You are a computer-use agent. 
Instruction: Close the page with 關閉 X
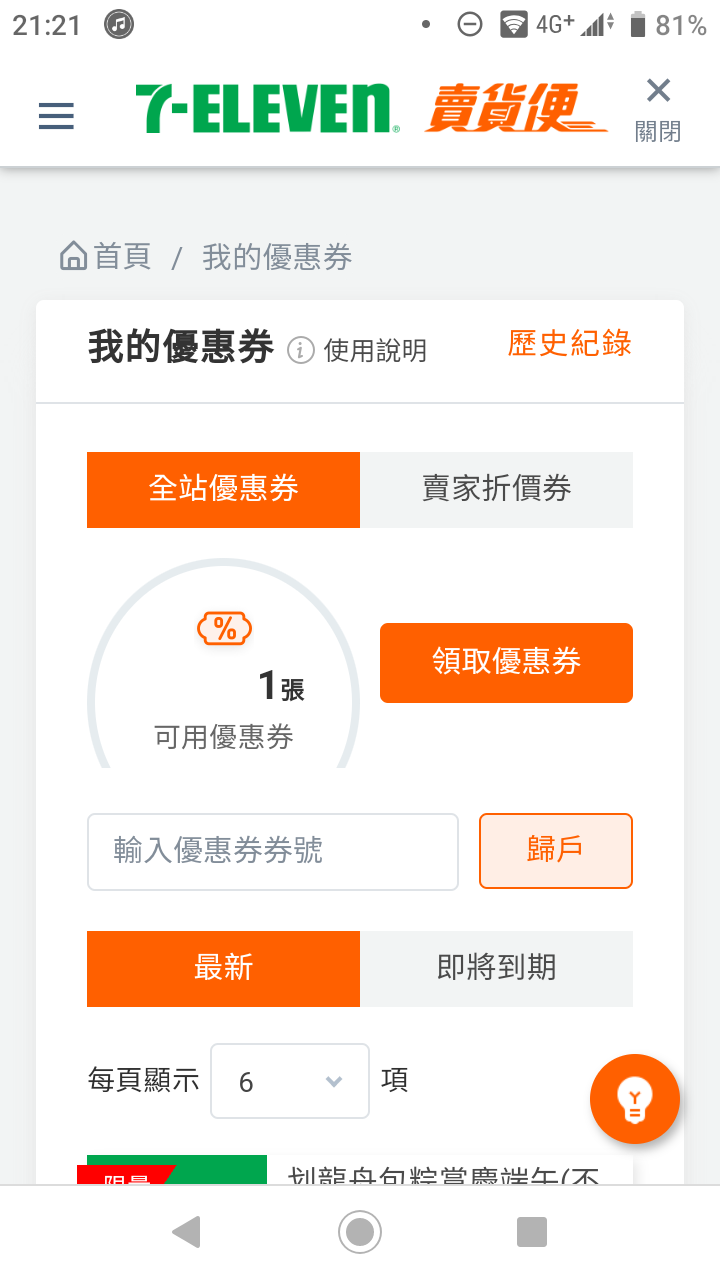tap(658, 109)
